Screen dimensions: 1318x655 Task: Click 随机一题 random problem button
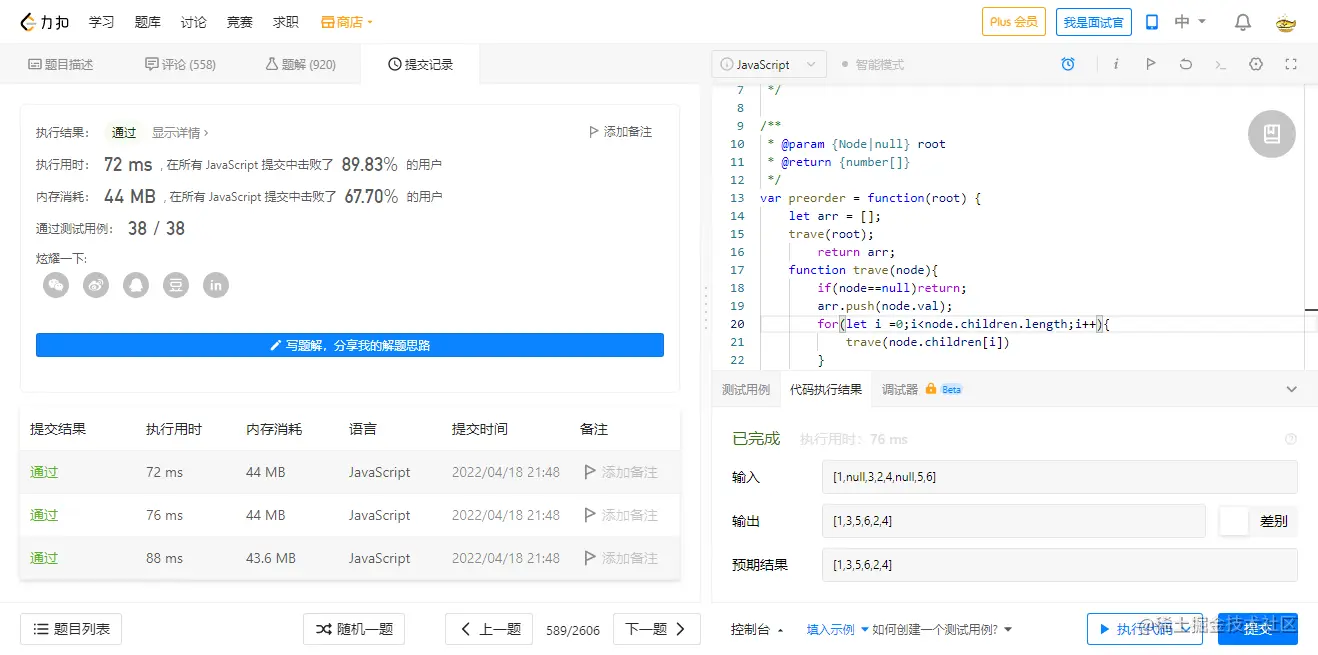tap(354, 629)
